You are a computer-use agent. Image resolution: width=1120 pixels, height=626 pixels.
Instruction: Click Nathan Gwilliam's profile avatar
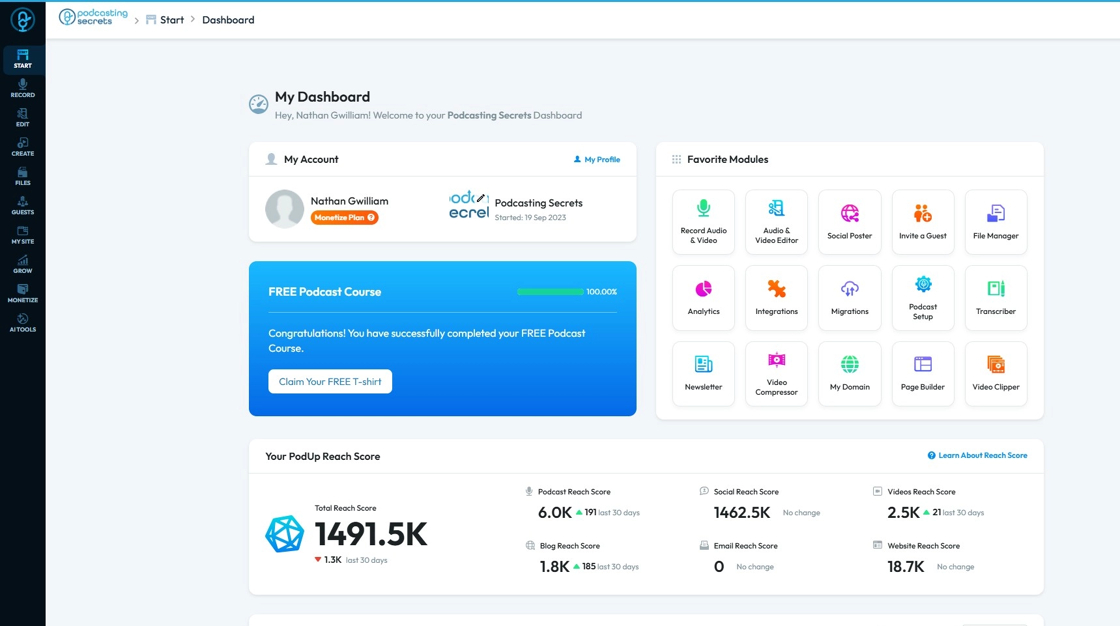pyautogui.click(x=284, y=209)
